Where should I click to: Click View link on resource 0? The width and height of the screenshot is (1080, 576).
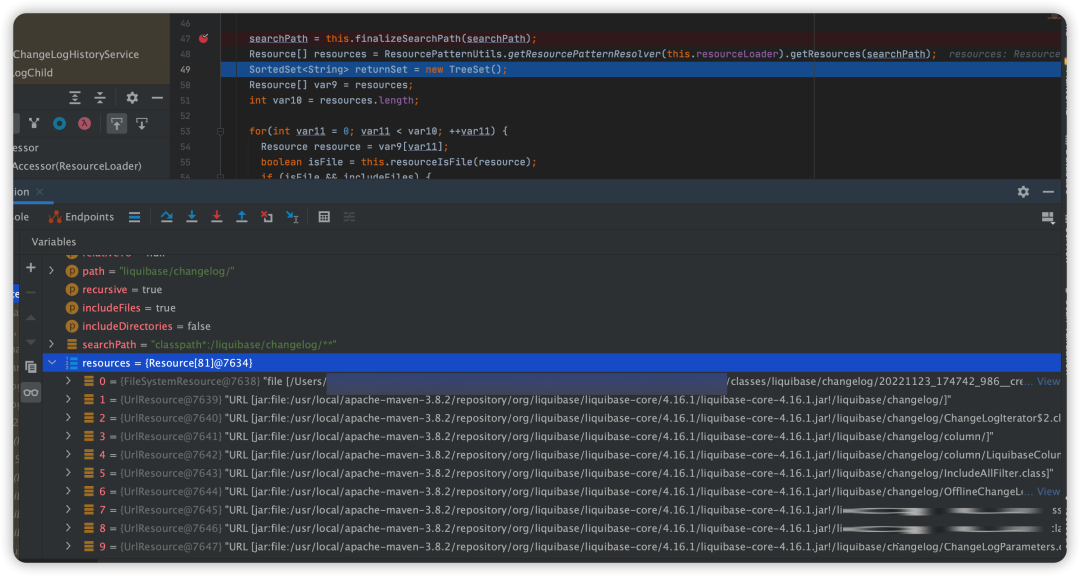coord(1048,382)
